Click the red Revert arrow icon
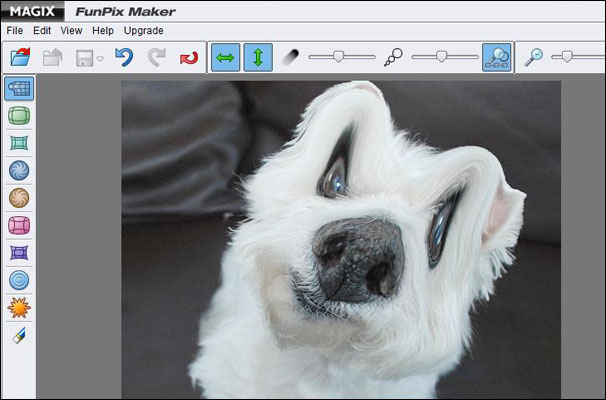This screenshot has height=400, width=606. pyautogui.click(x=188, y=58)
